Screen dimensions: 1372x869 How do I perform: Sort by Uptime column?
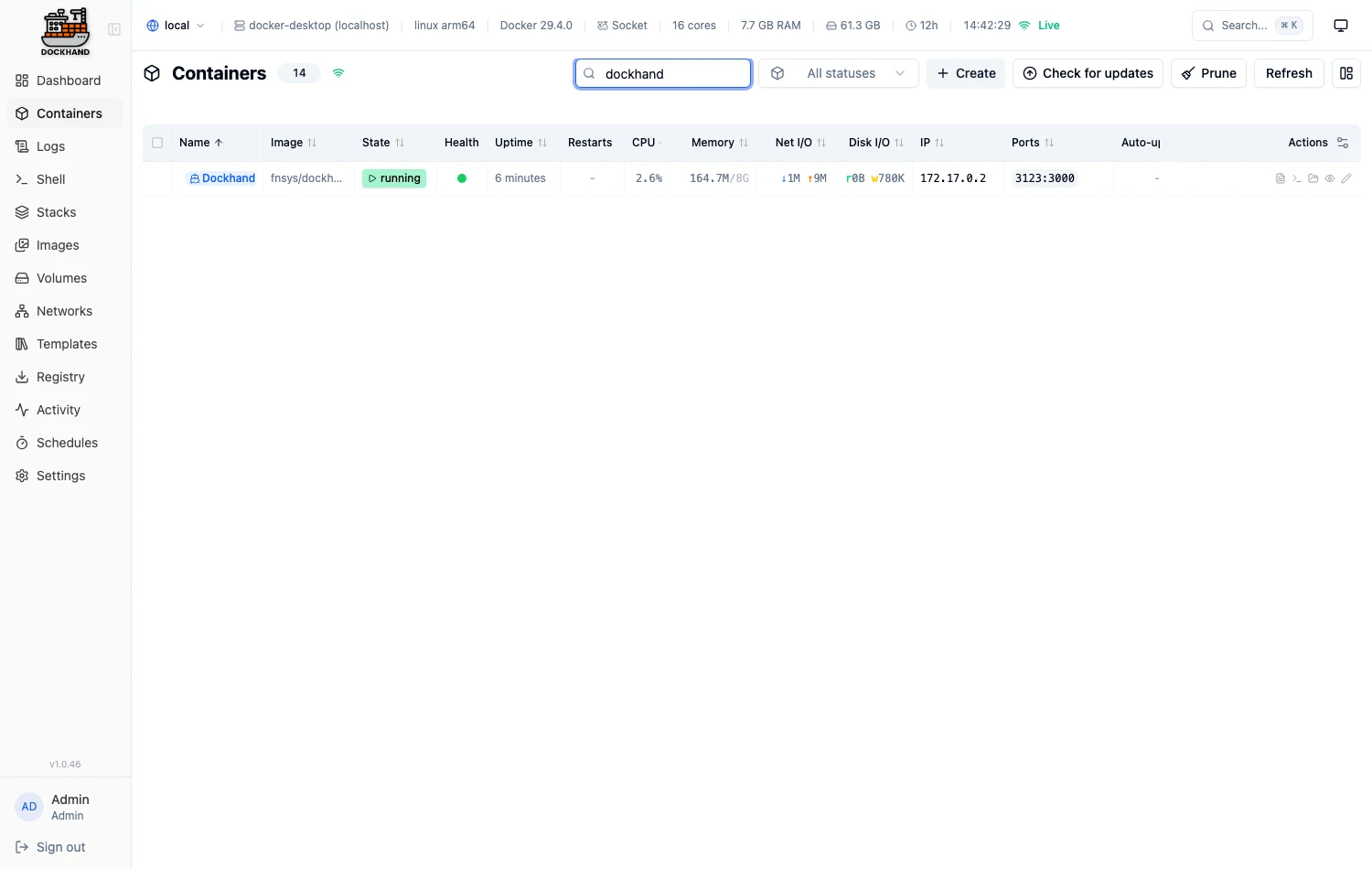click(520, 143)
